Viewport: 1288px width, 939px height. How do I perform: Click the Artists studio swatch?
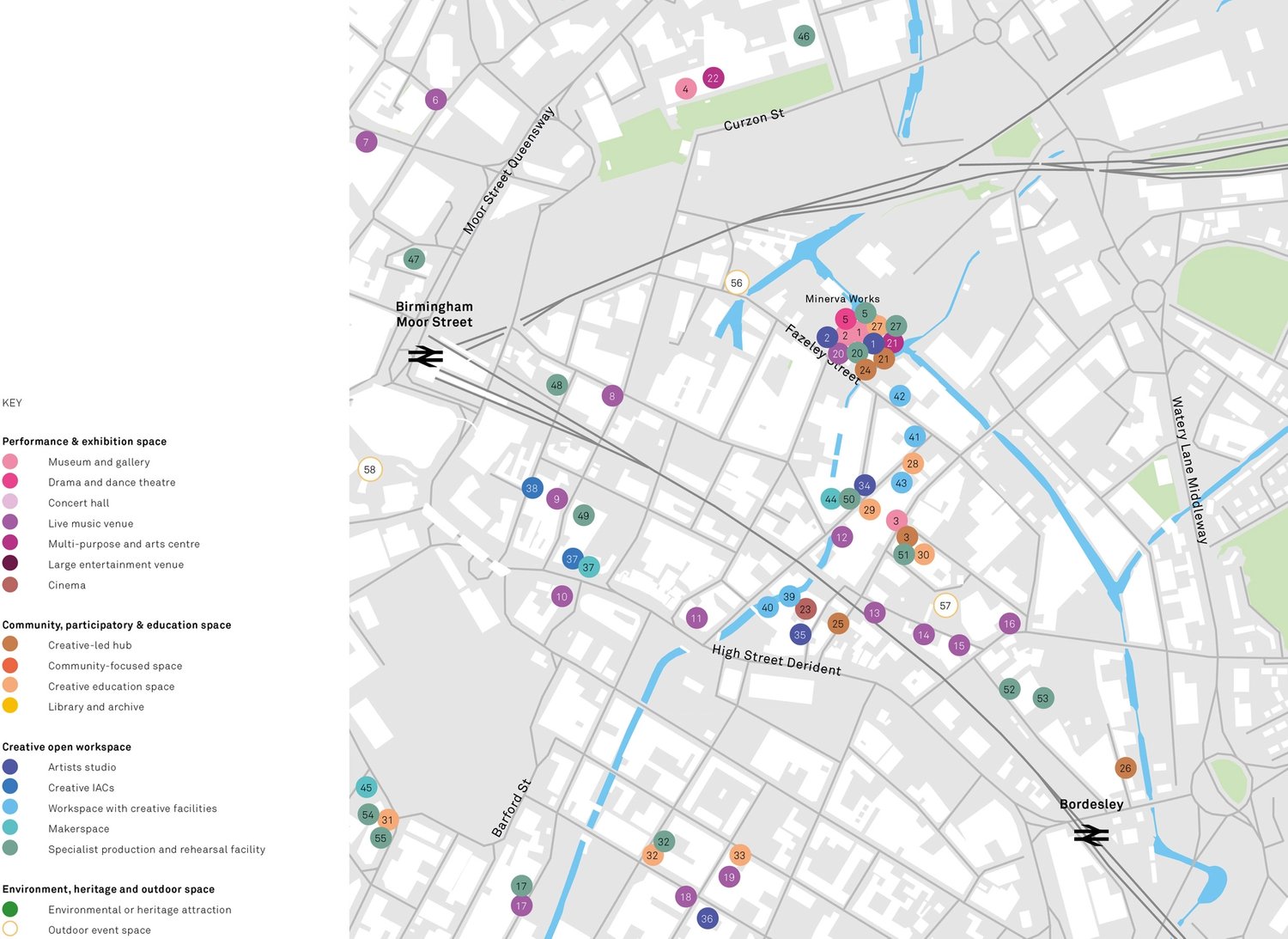[10, 766]
